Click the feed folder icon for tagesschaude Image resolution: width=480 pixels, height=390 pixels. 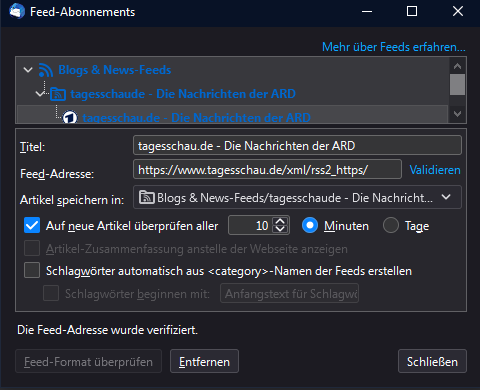coord(58,94)
